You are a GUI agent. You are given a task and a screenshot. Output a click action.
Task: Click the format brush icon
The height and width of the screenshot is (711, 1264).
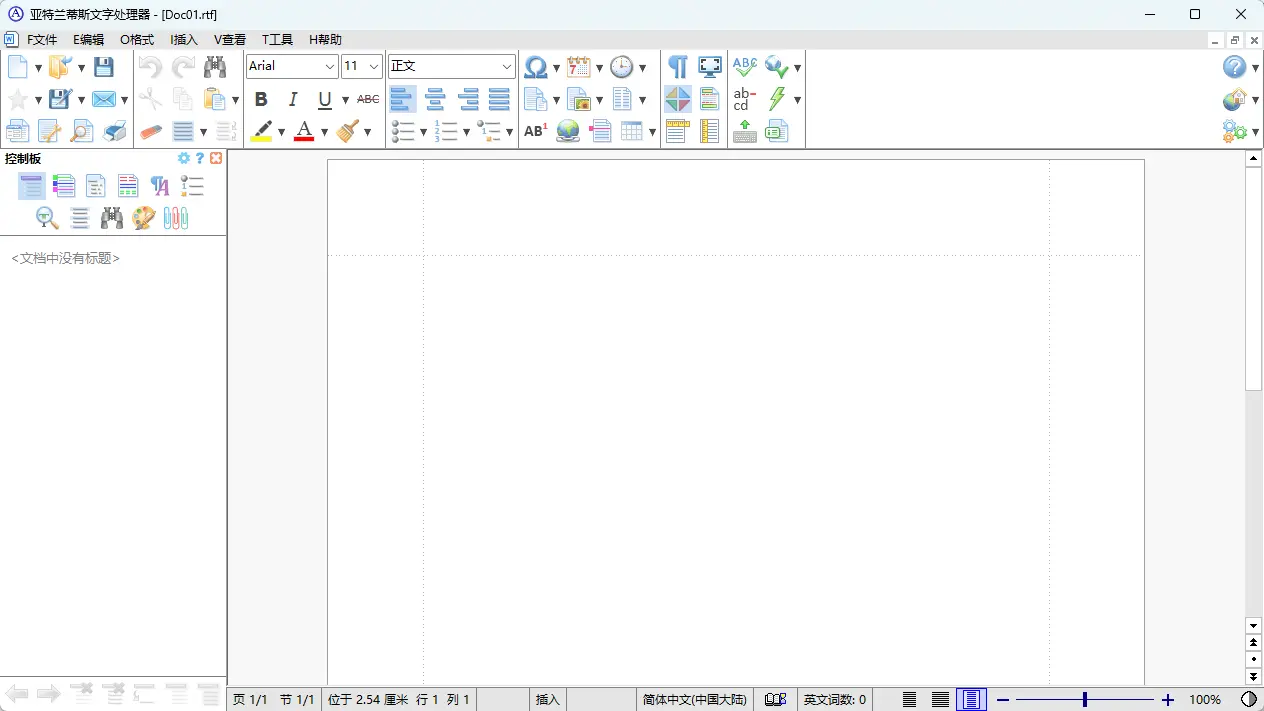(x=347, y=131)
